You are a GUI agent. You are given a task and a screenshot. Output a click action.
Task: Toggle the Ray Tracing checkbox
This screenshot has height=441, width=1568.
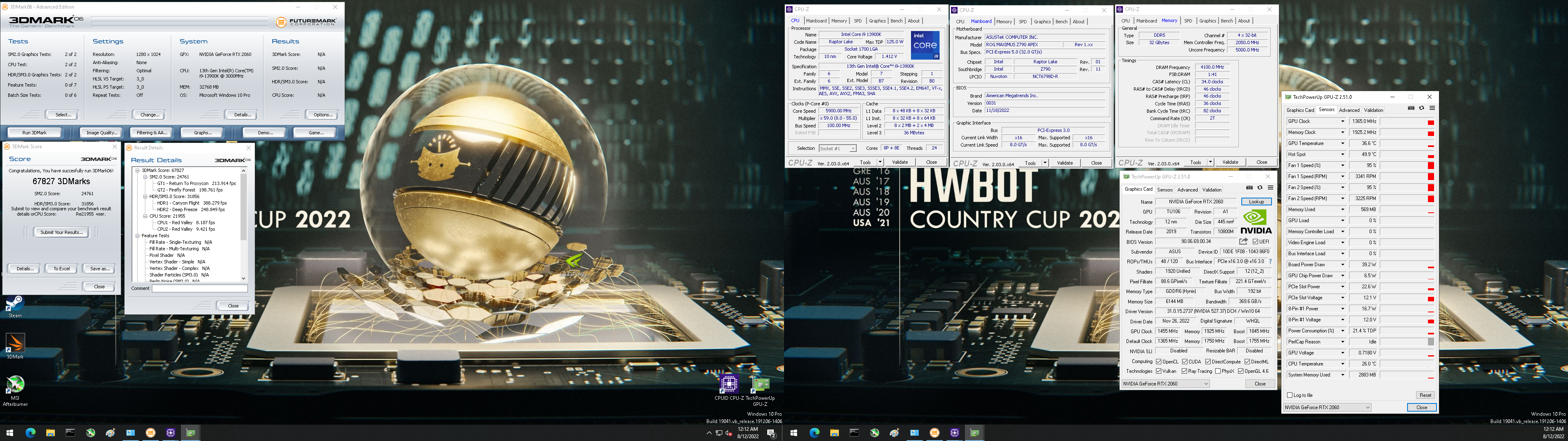1185,371
